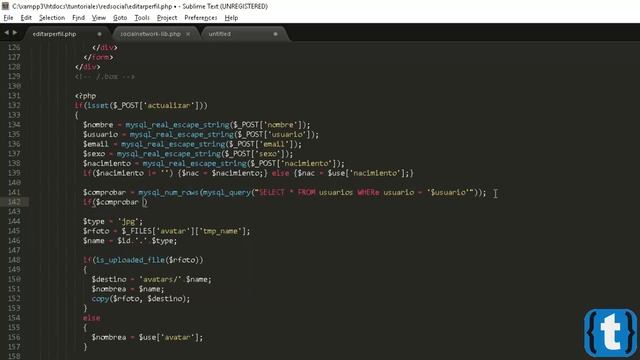
Task: Open the Edit menu
Action: coord(26,18)
